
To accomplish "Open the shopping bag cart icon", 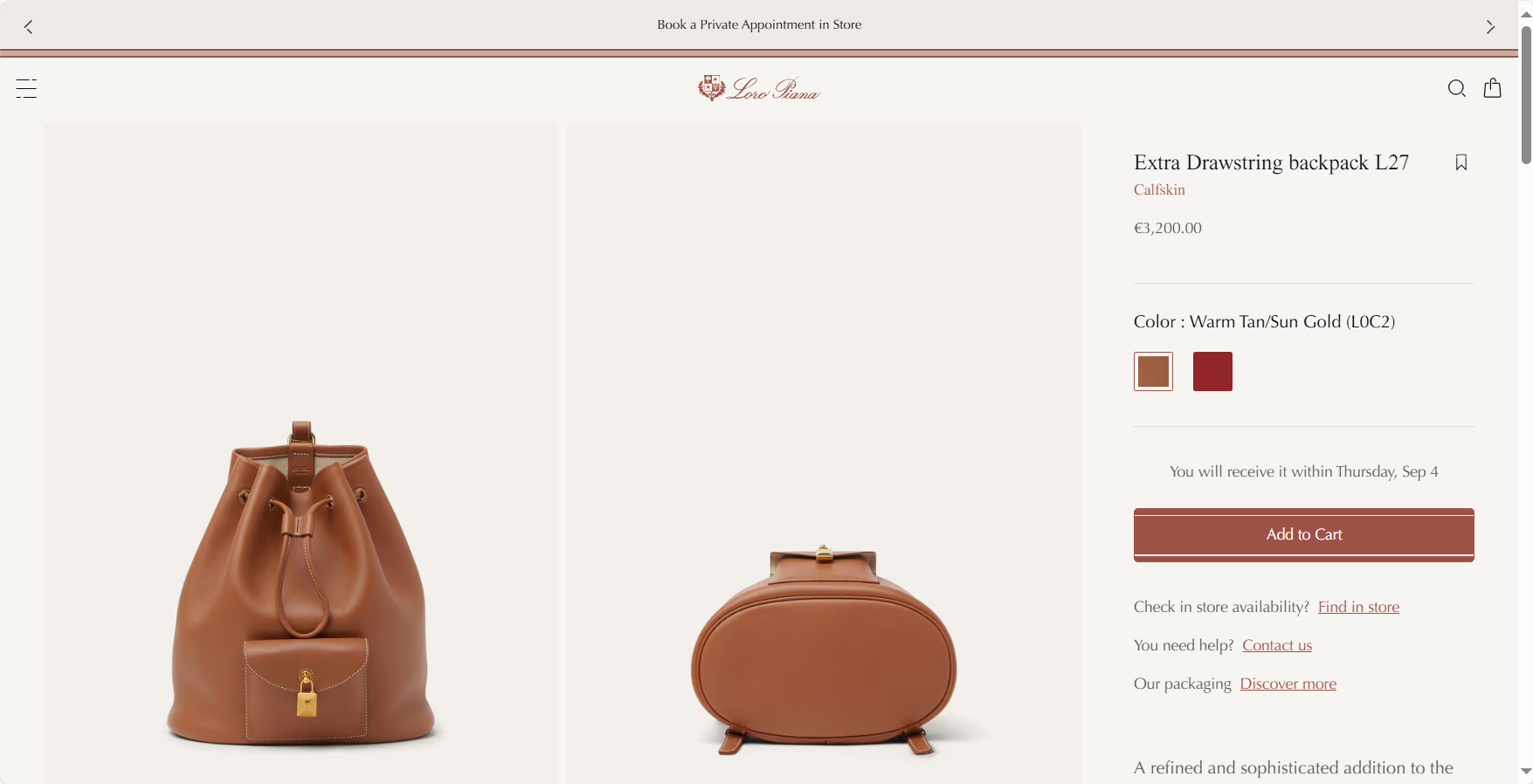I will point(1492,88).
